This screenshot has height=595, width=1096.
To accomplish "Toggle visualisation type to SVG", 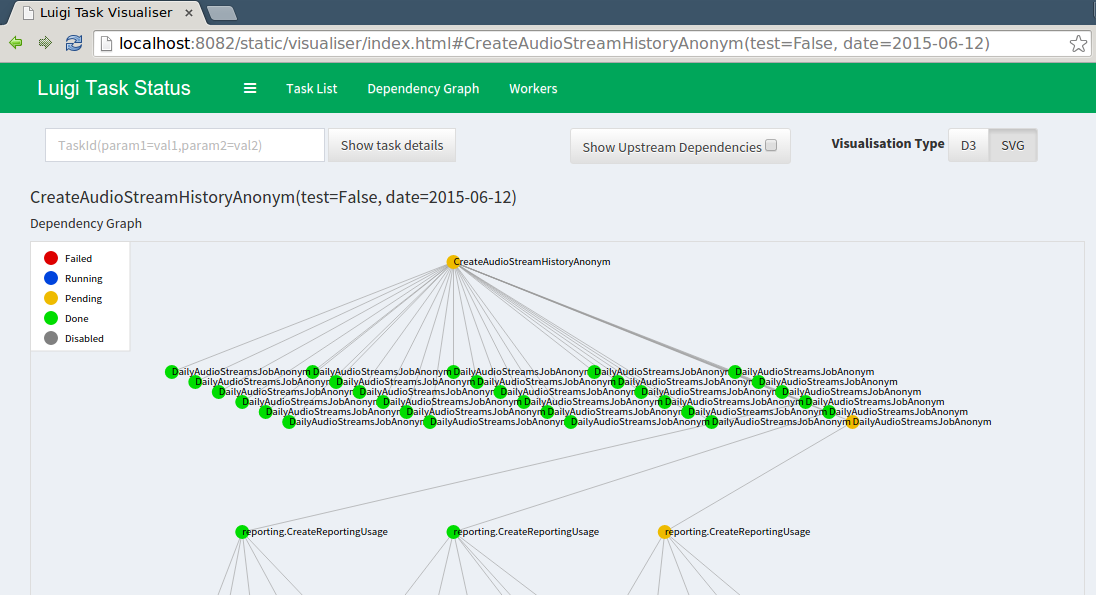I will [1013, 144].
